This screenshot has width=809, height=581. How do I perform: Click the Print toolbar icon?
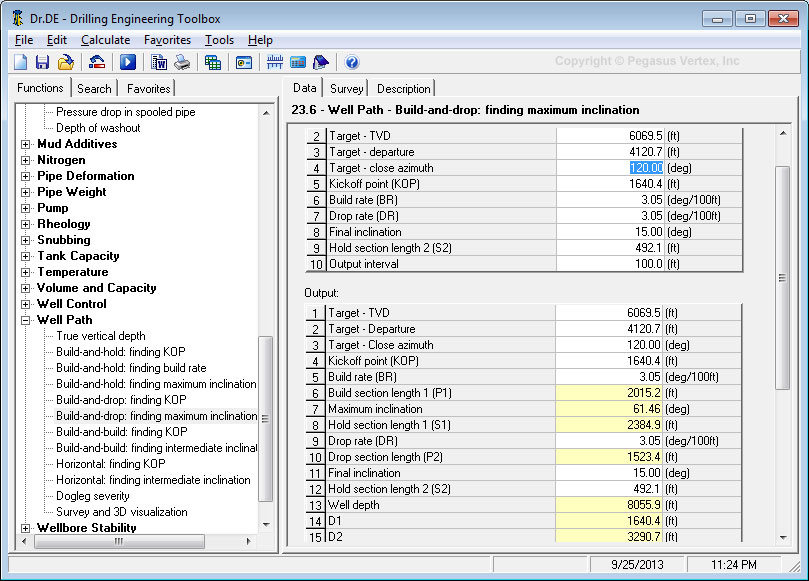pos(182,62)
